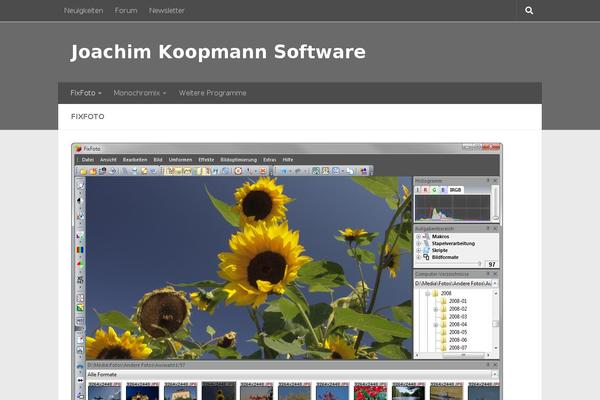Open the website search icon
Screen dimensions: 600x400
[529, 11]
